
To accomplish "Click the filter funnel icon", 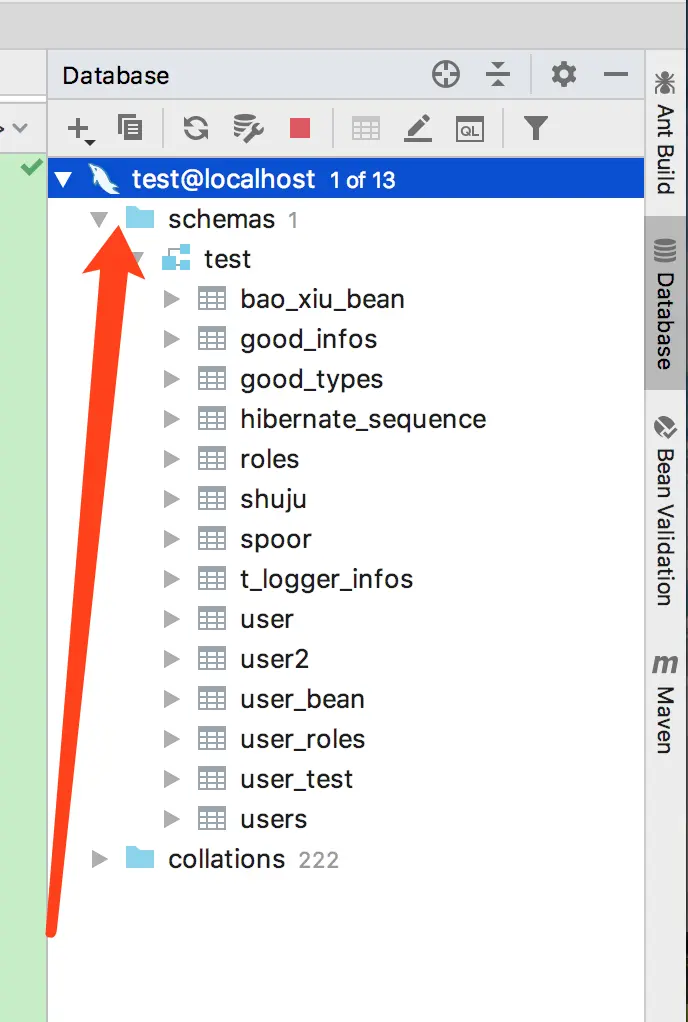I will pyautogui.click(x=536, y=127).
